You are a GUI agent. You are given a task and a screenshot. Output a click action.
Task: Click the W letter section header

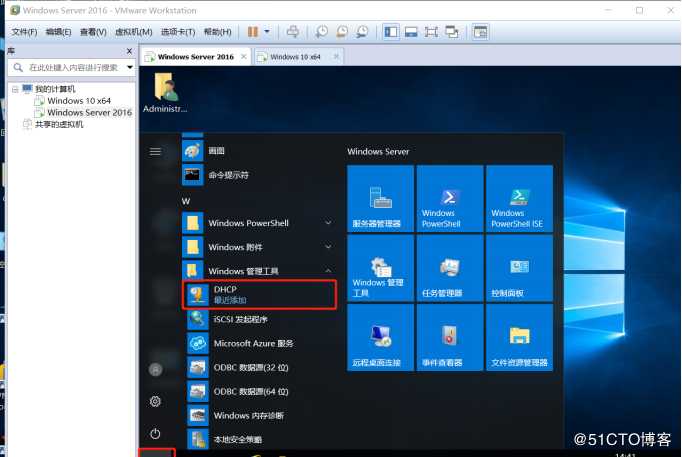click(186, 201)
